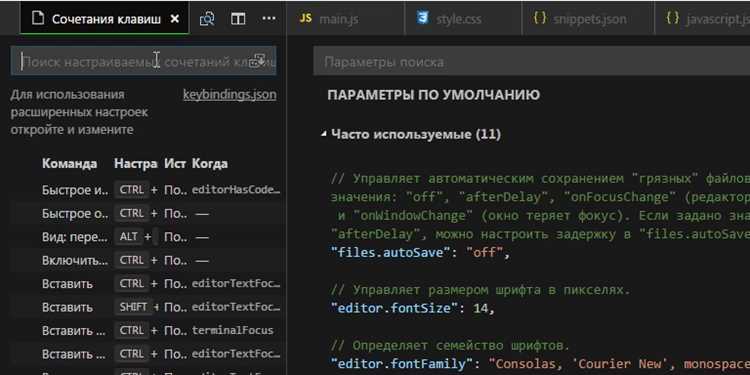This screenshot has height=375, width=750.
Task: Focus the Параметры поиска search box
Action: tap(531, 62)
